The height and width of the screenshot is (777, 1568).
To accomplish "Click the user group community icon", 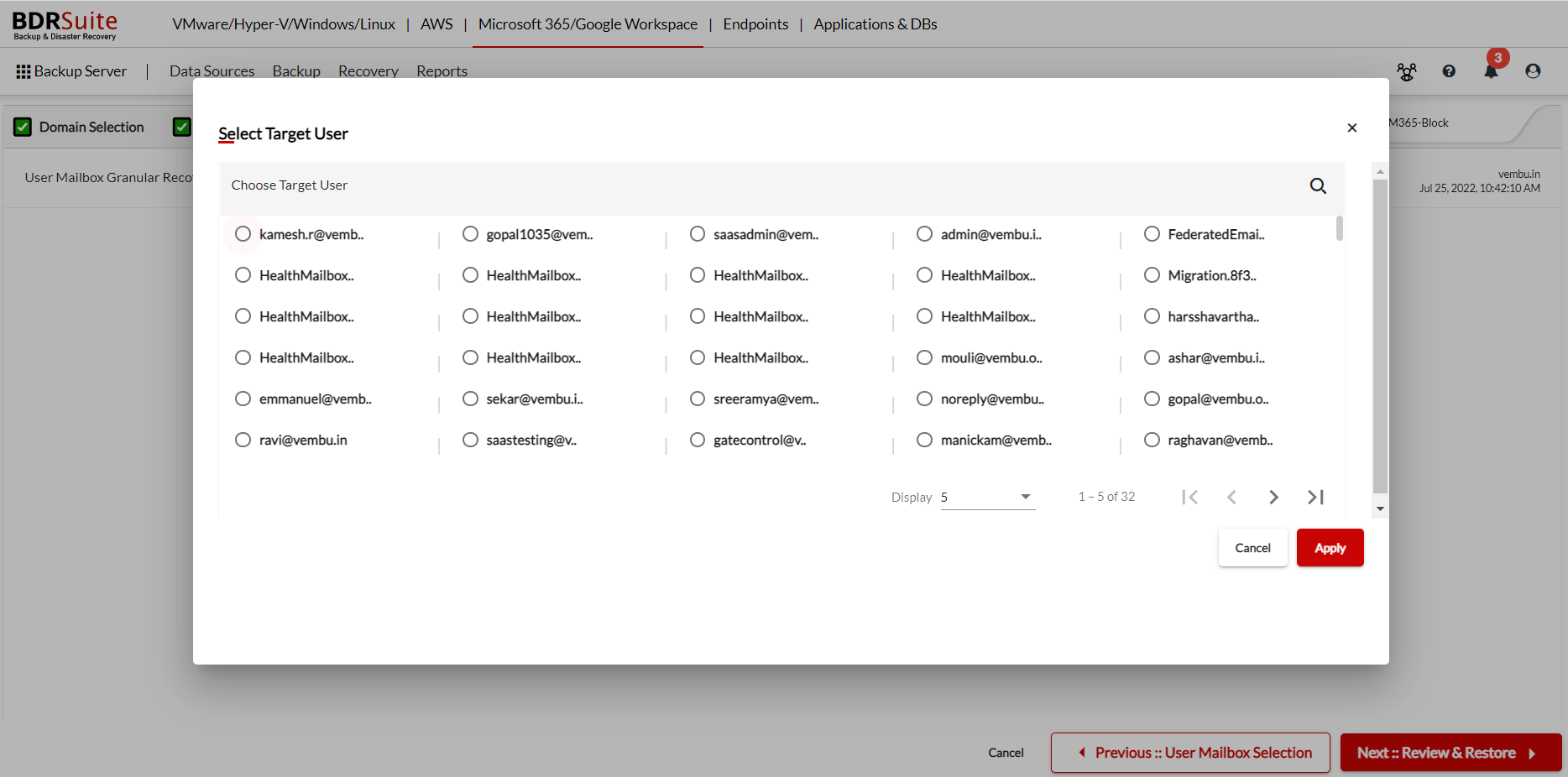I will coord(1407,71).
